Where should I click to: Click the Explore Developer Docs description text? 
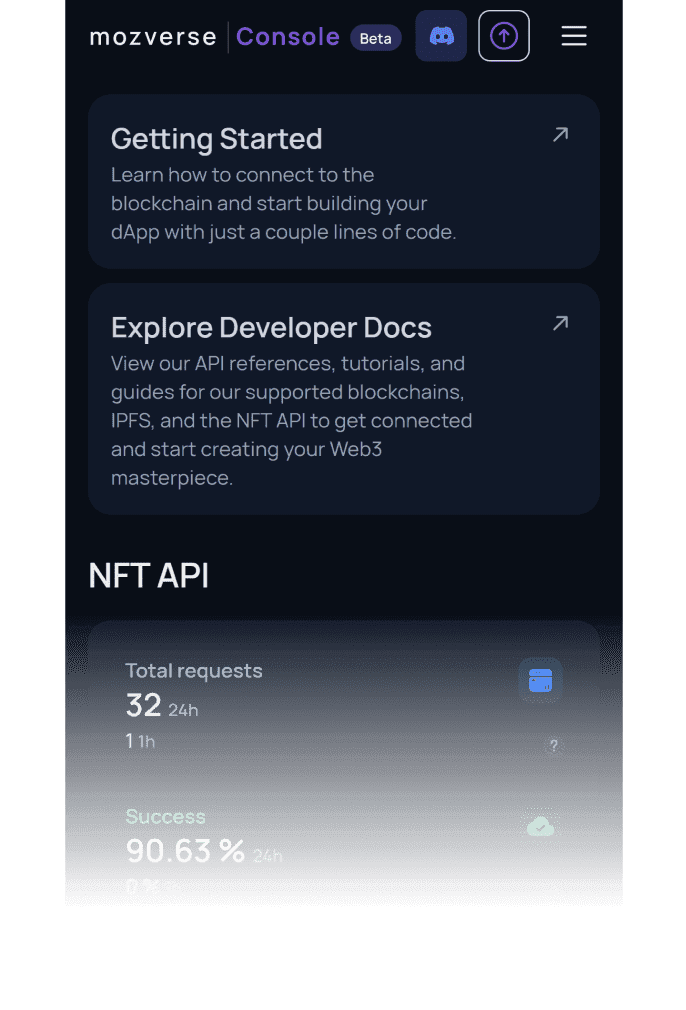pos(291,420)
